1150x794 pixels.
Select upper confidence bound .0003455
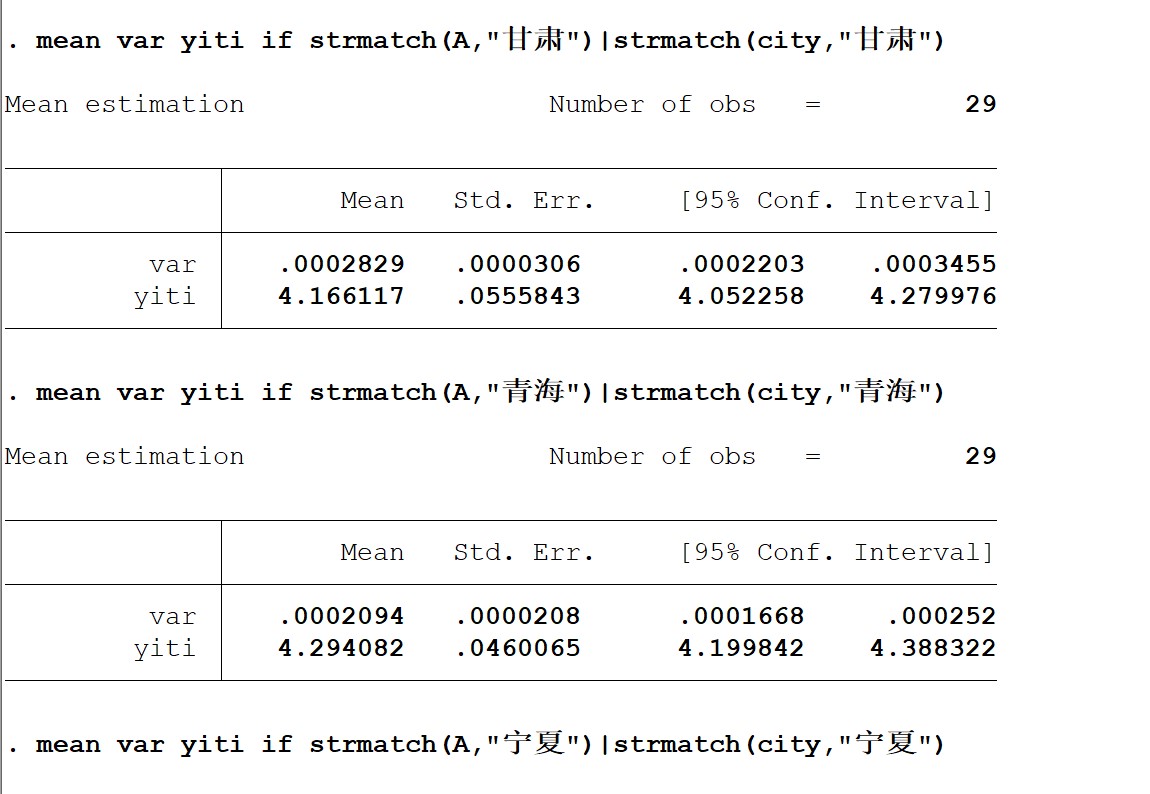[x=933, y=265]
